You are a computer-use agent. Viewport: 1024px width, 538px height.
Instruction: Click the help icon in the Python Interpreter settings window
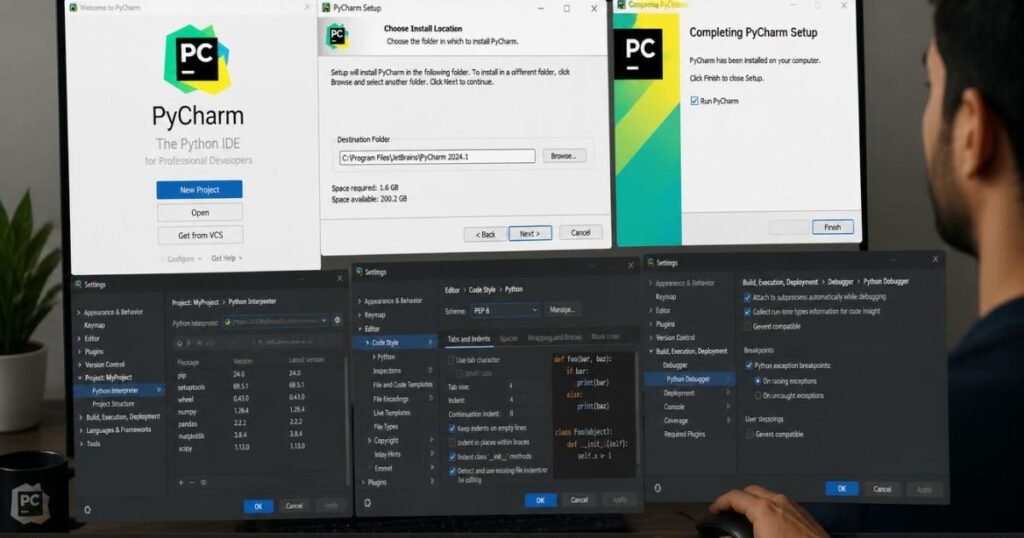click(88, 509)
